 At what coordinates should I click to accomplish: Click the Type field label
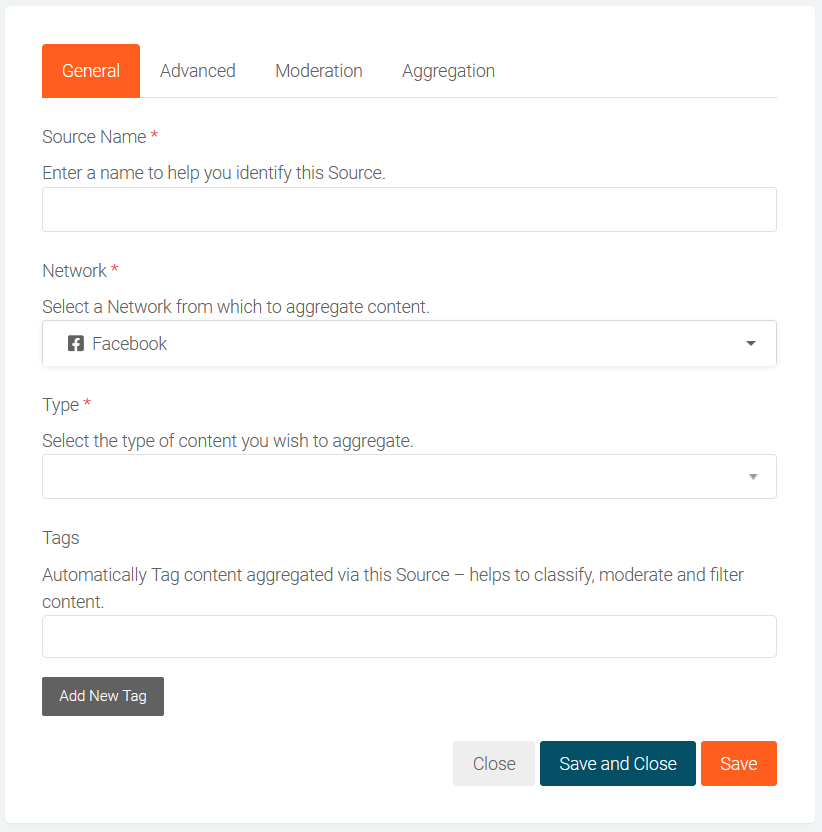click(60, 405)
